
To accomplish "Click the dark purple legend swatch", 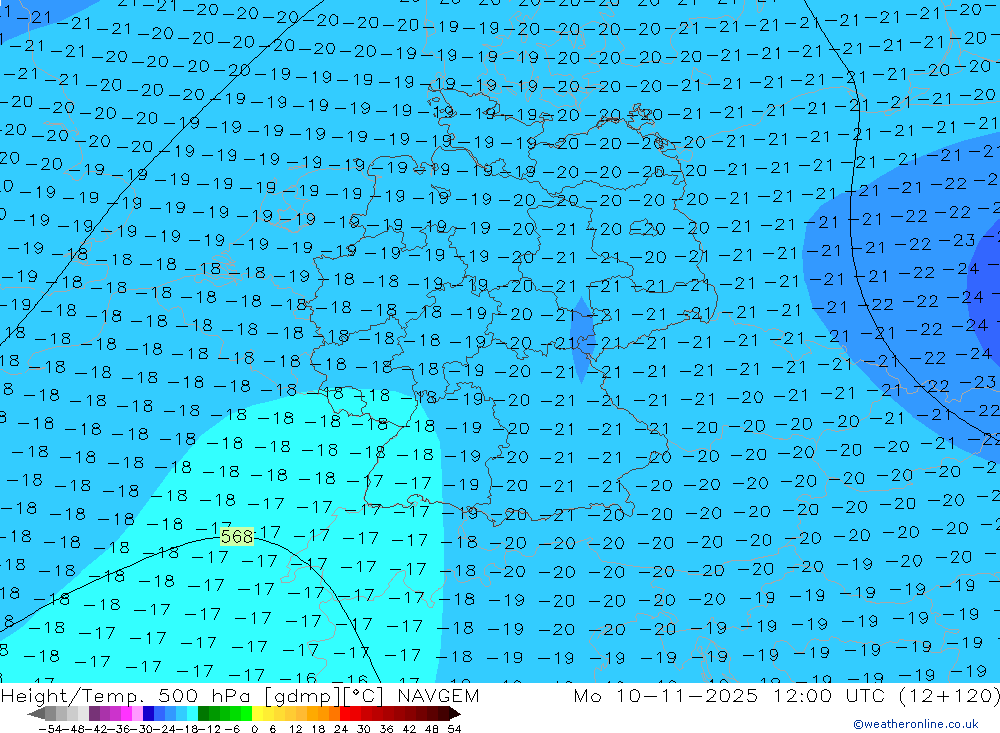I will 94,713.
